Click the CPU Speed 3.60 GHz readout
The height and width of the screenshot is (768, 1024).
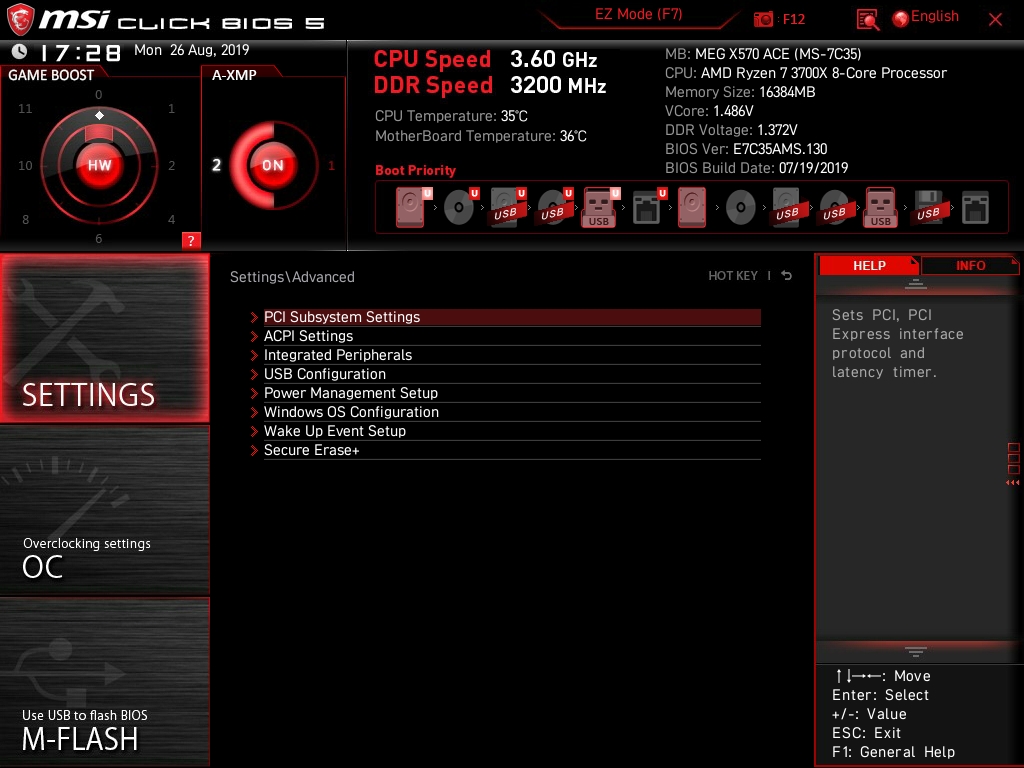click(x=485, y=59)
